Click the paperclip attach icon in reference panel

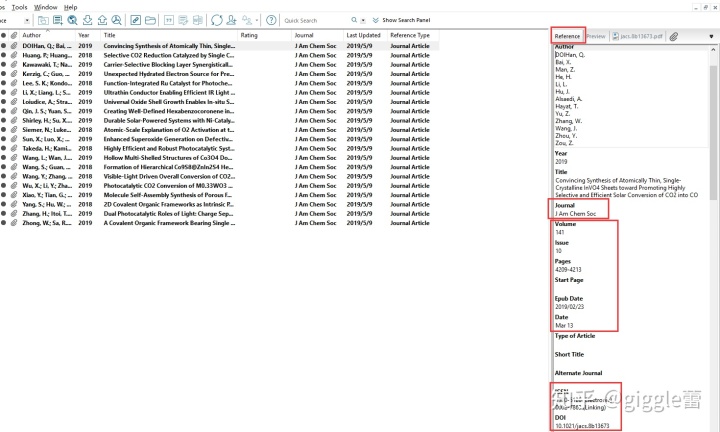pos(674,36)
